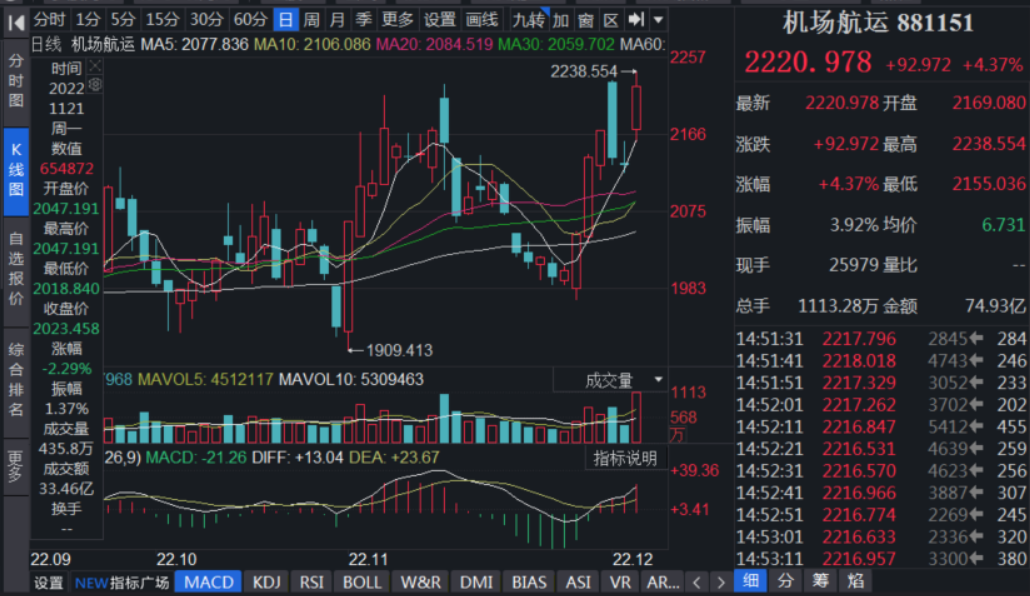Expand the 更多 periods menu
The image size is (1030, 596).
[x=397, y=20]
